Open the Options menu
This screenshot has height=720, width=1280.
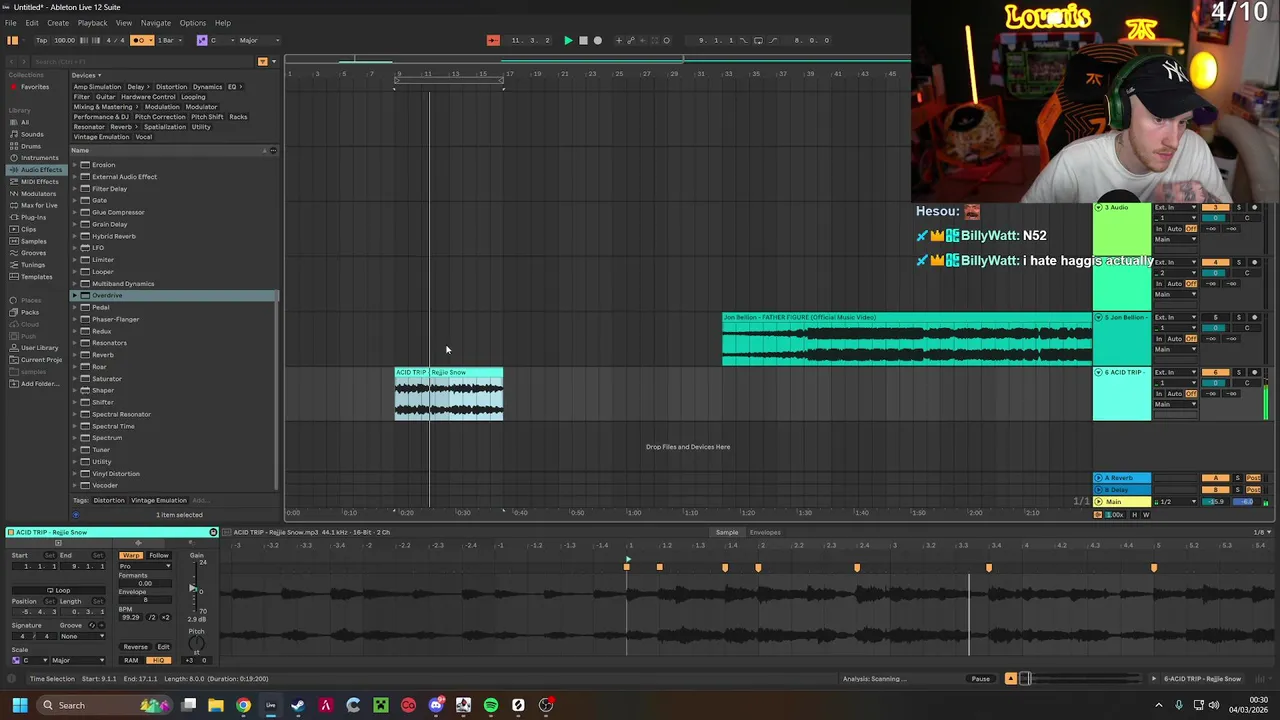coord(192,23)
